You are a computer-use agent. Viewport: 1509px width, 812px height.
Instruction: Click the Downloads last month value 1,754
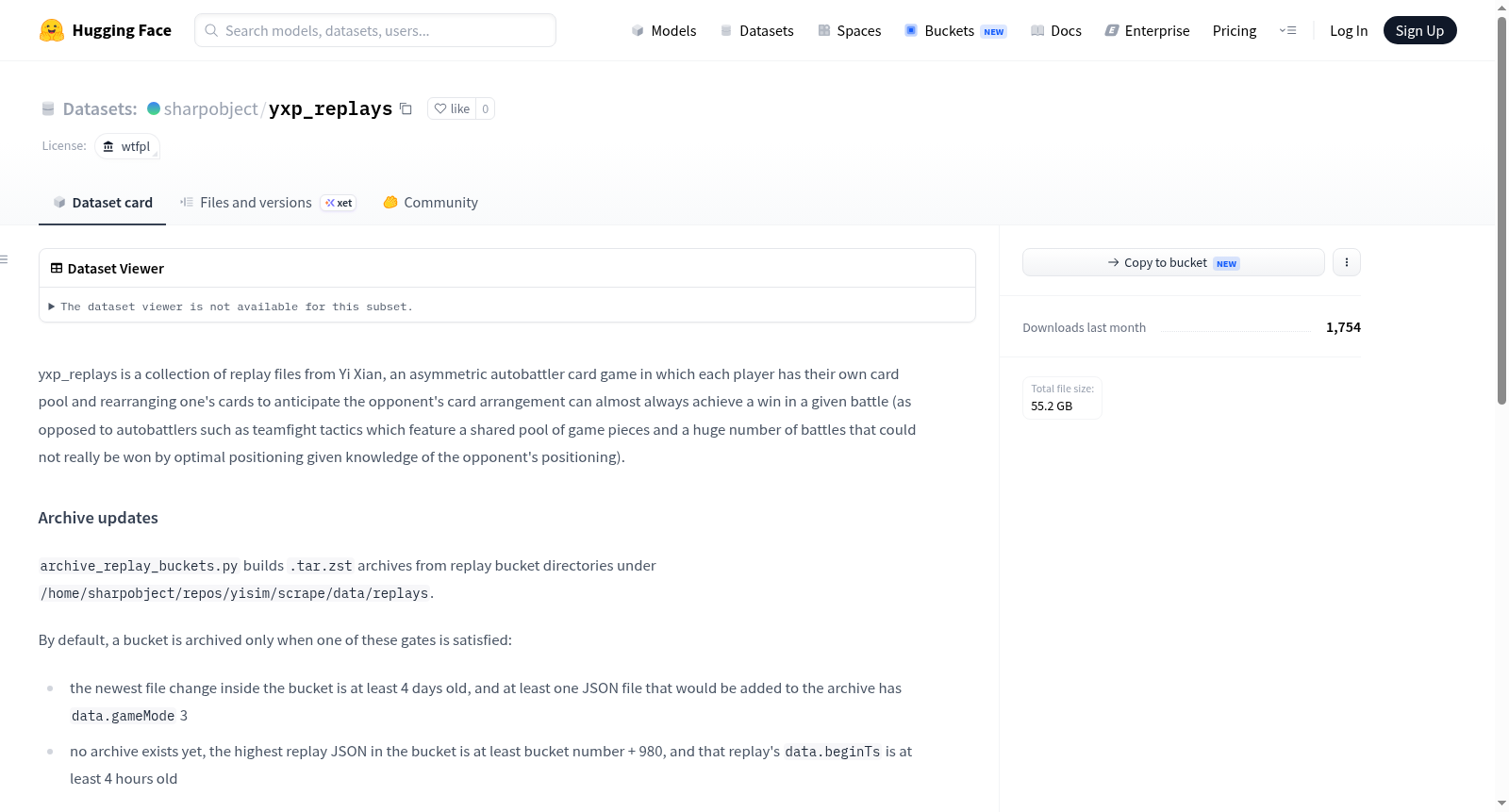pos(1343,327)
